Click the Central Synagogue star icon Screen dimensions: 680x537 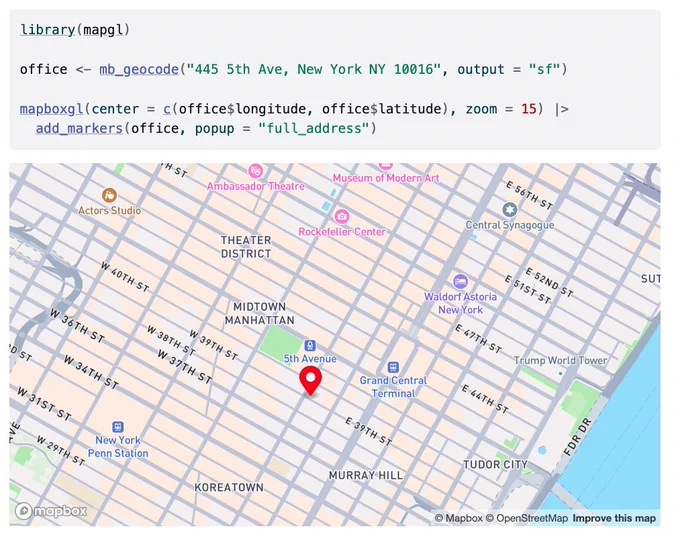510,210
